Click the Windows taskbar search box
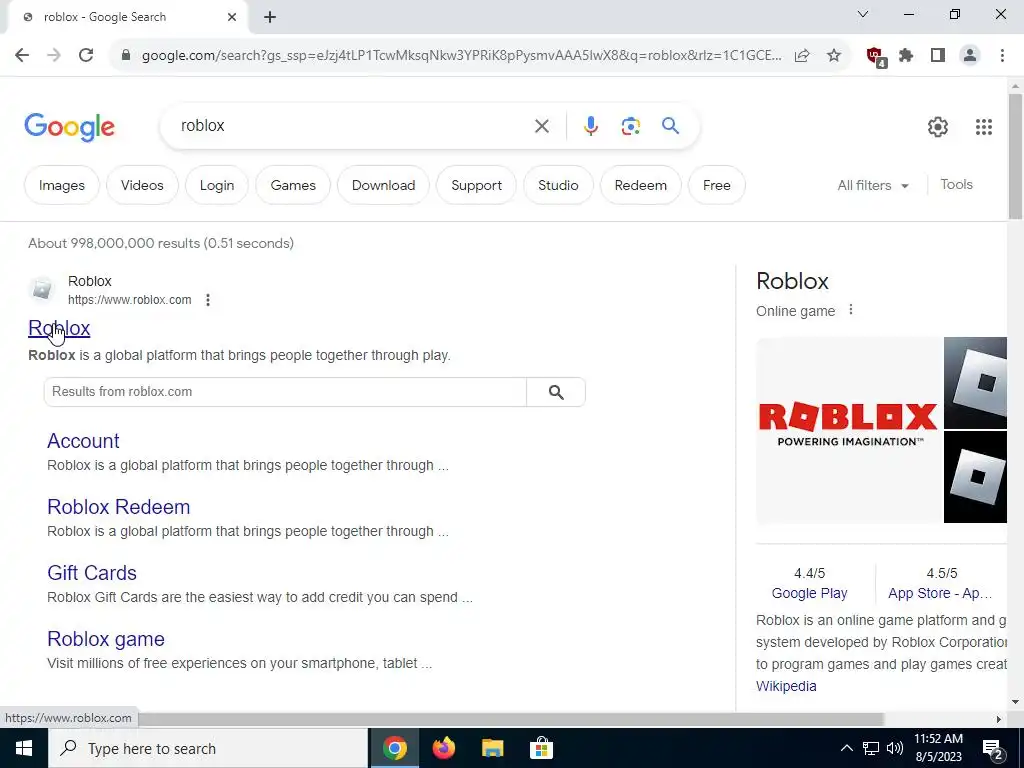Viewport: 1024px width, 768px height. [x=208, y=748]
